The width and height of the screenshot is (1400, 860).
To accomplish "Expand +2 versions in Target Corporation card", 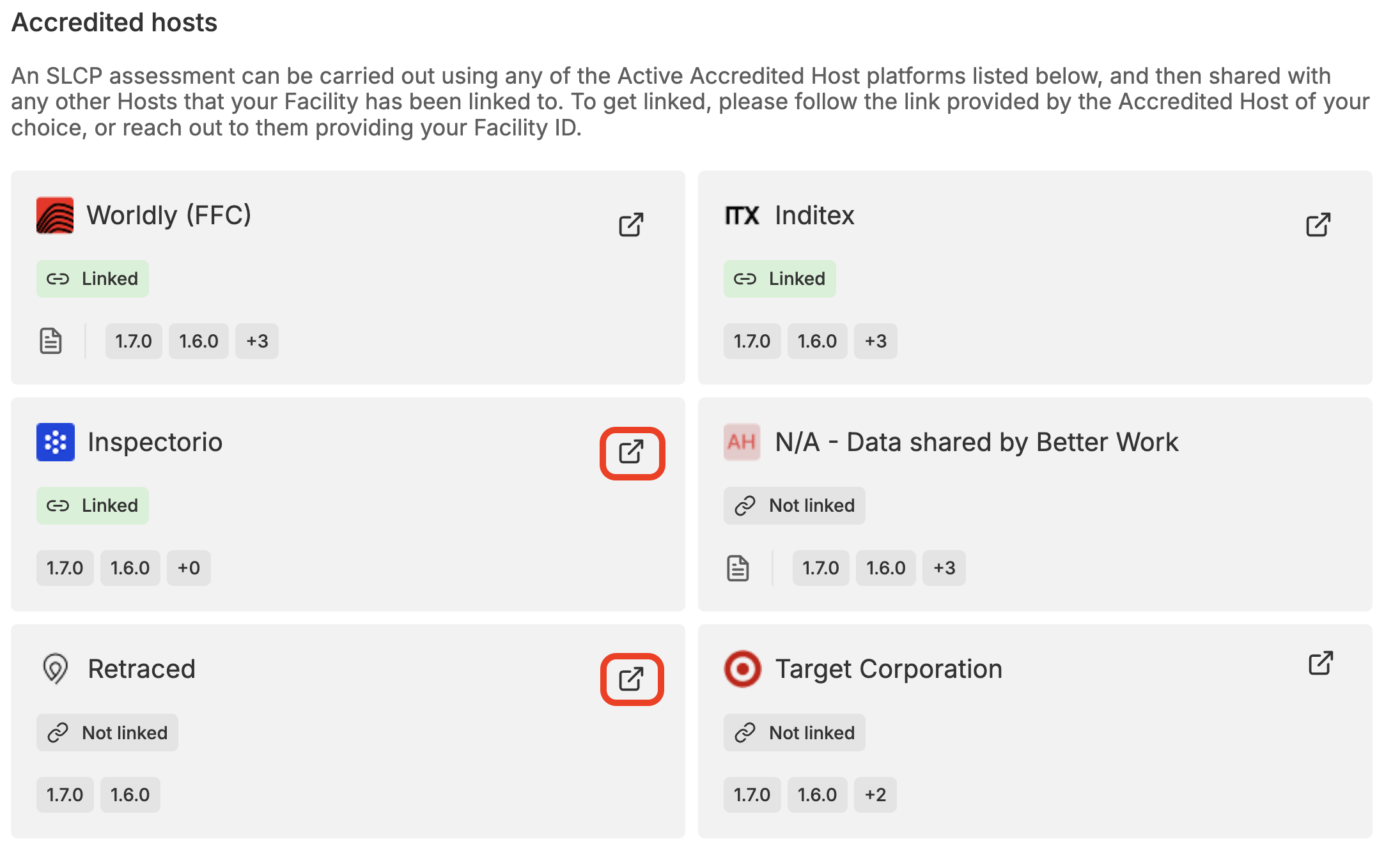I will pyautogui.click(x=875, y=795).
